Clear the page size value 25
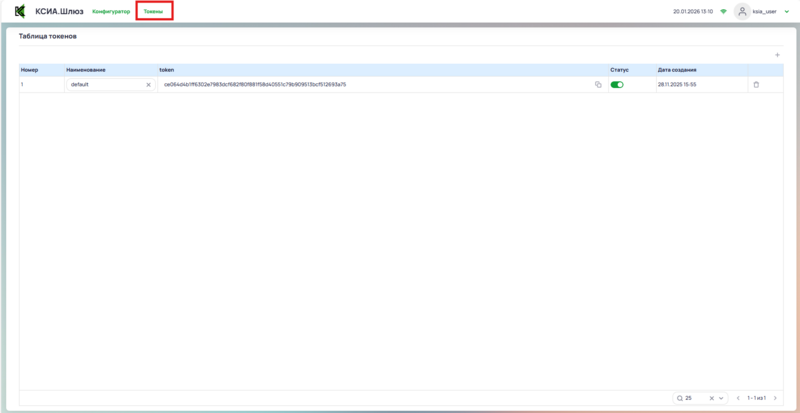Screen dimensions: 800x413 [711, 398]
